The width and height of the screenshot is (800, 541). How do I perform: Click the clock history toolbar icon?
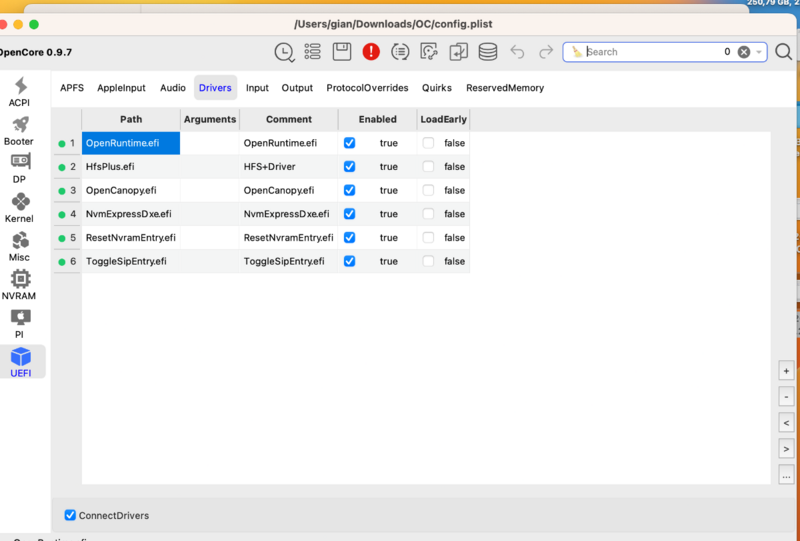(284, 52)
